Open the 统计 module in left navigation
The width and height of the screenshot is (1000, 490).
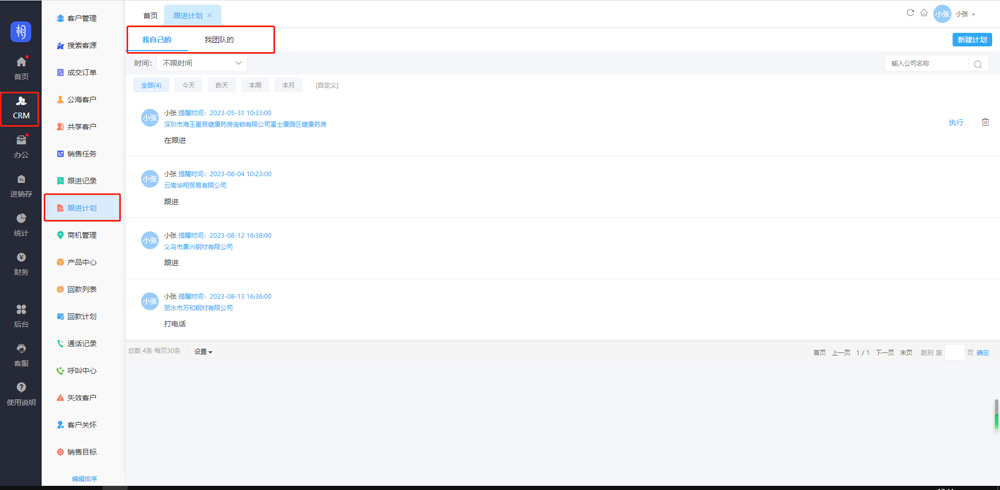[21, 225]
